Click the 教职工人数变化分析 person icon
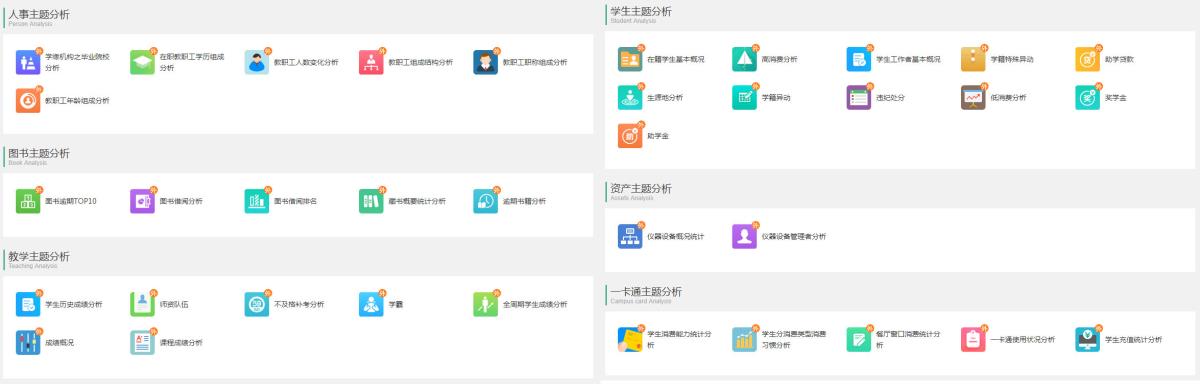 [x=257, y=62]
